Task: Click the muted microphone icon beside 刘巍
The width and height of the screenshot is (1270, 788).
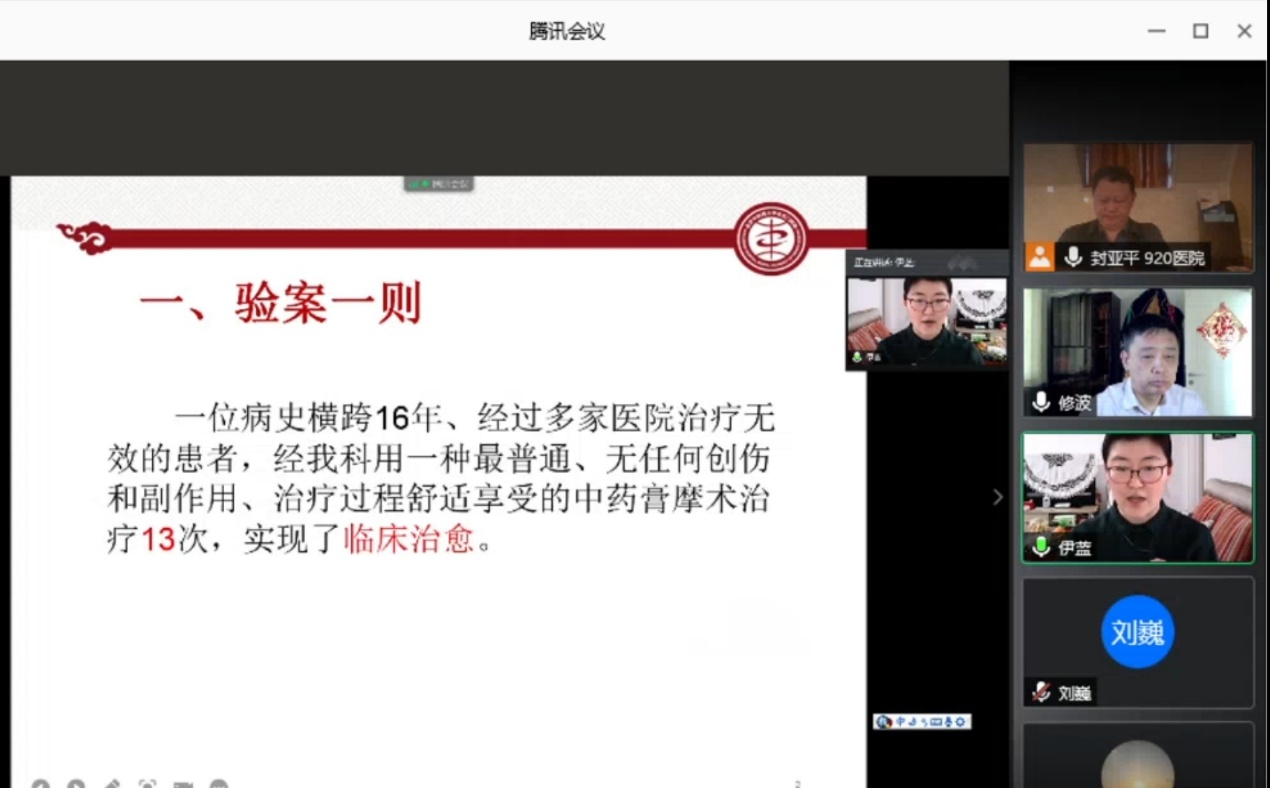Action: (1041, 692)
